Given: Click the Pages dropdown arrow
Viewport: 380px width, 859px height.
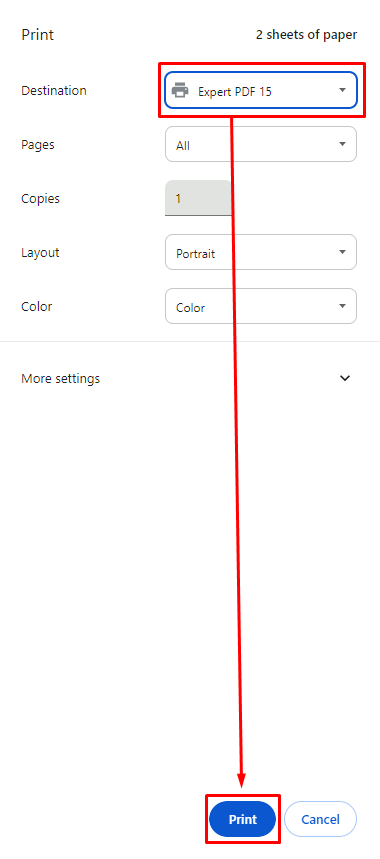Looking at the screenshot, I should pyautogui.click(x=342, y=144).
